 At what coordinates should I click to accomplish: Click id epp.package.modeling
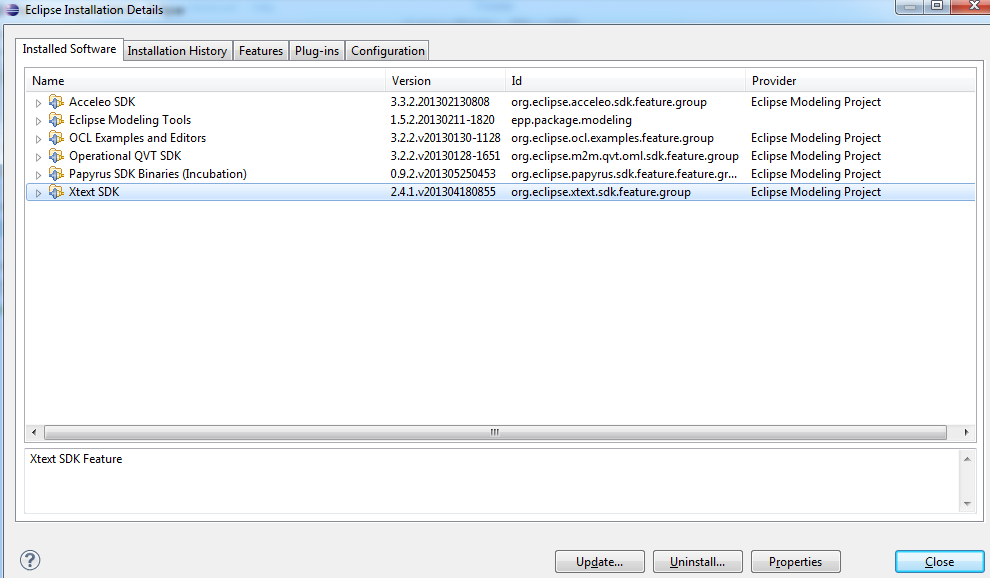tap(571, 120)
